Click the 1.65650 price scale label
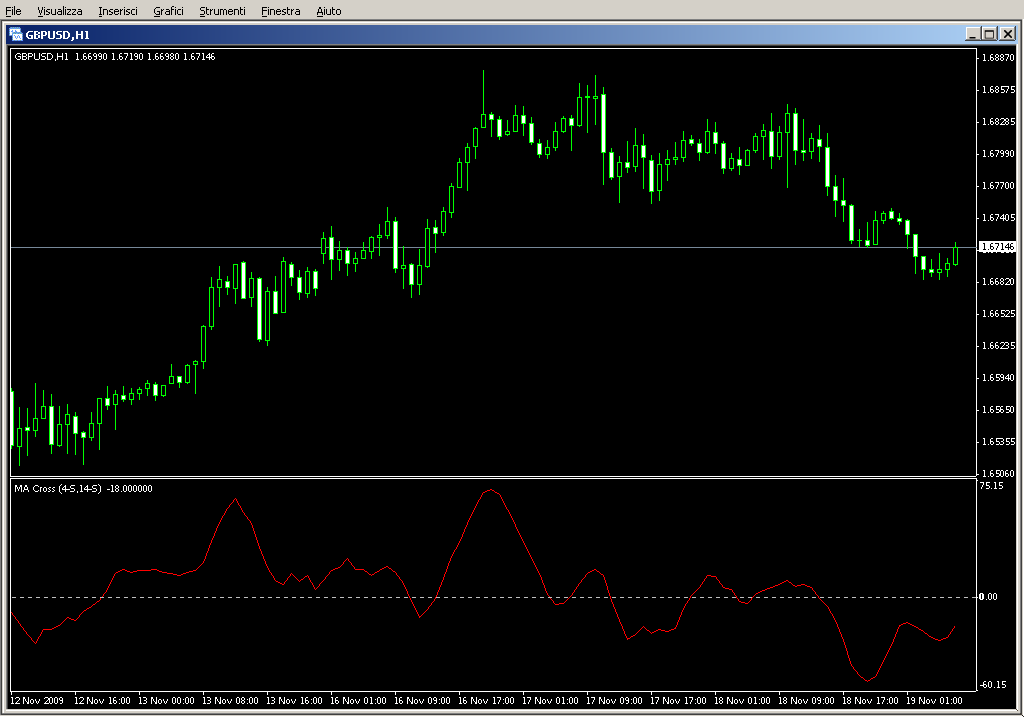The width and height of the screenshot is (1024, 717). tap(999, 409)
